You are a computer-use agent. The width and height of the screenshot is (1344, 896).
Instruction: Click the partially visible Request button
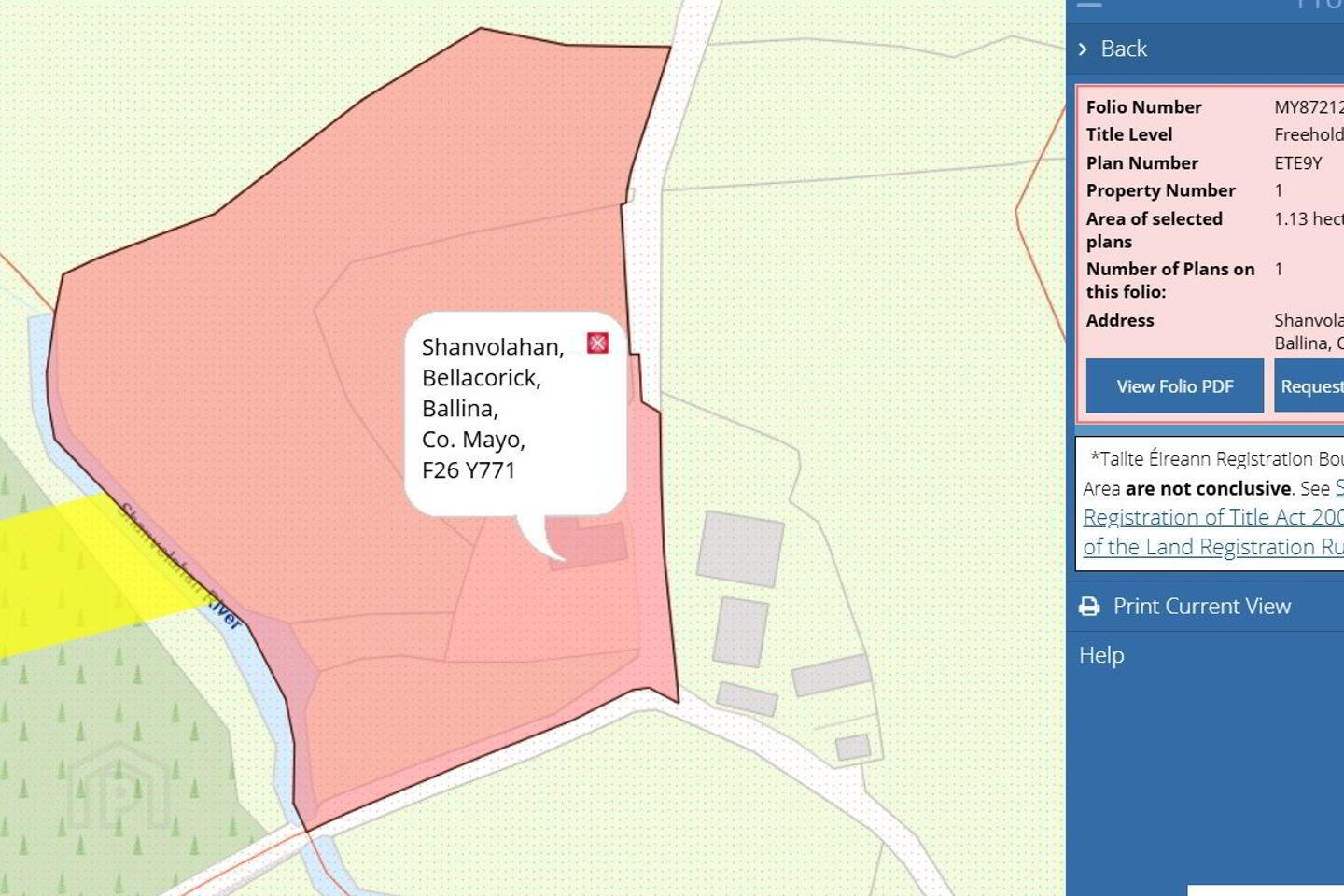[1309, 386]
